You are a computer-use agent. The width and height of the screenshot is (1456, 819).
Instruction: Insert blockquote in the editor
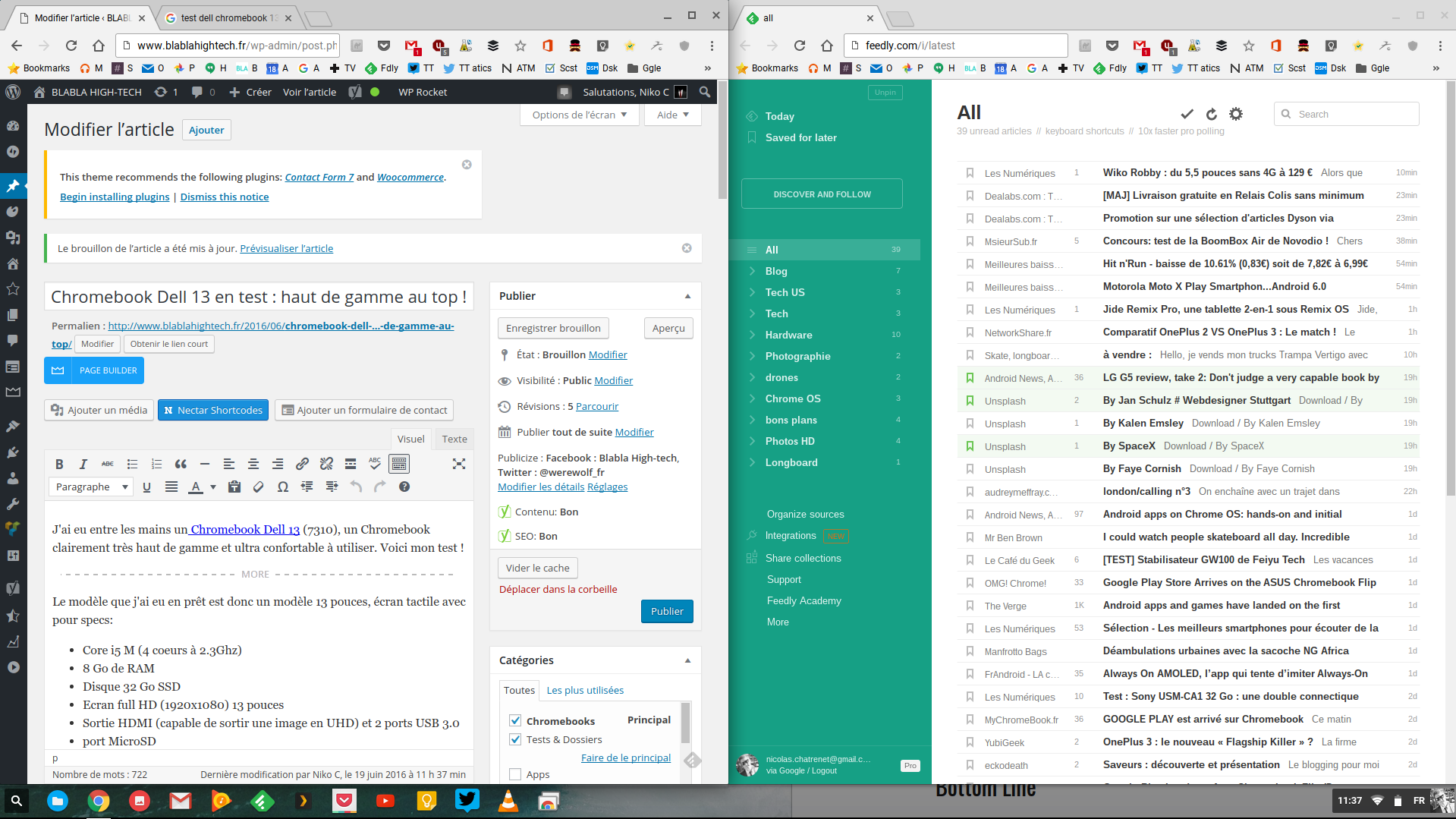point(181,464)
